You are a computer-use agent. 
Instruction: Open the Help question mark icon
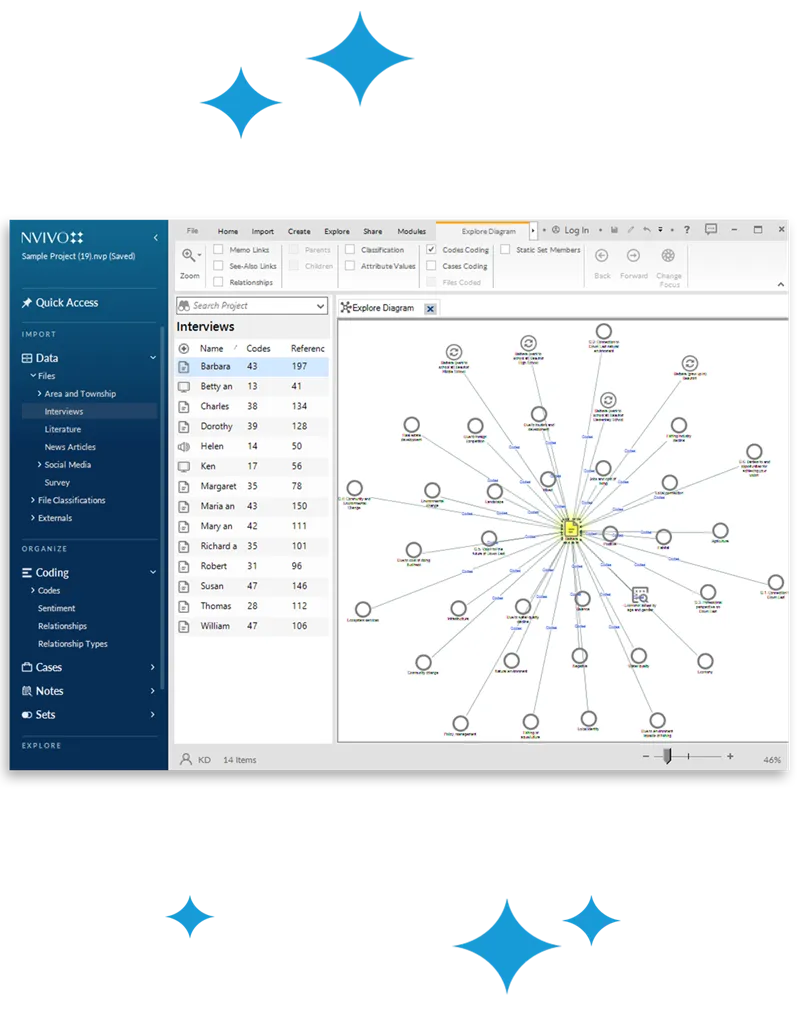click(x=687, y=230)
